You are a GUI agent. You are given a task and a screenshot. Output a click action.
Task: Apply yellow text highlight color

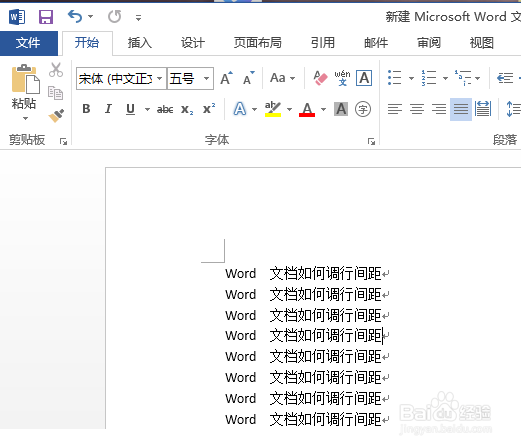(x=273, y=109)
